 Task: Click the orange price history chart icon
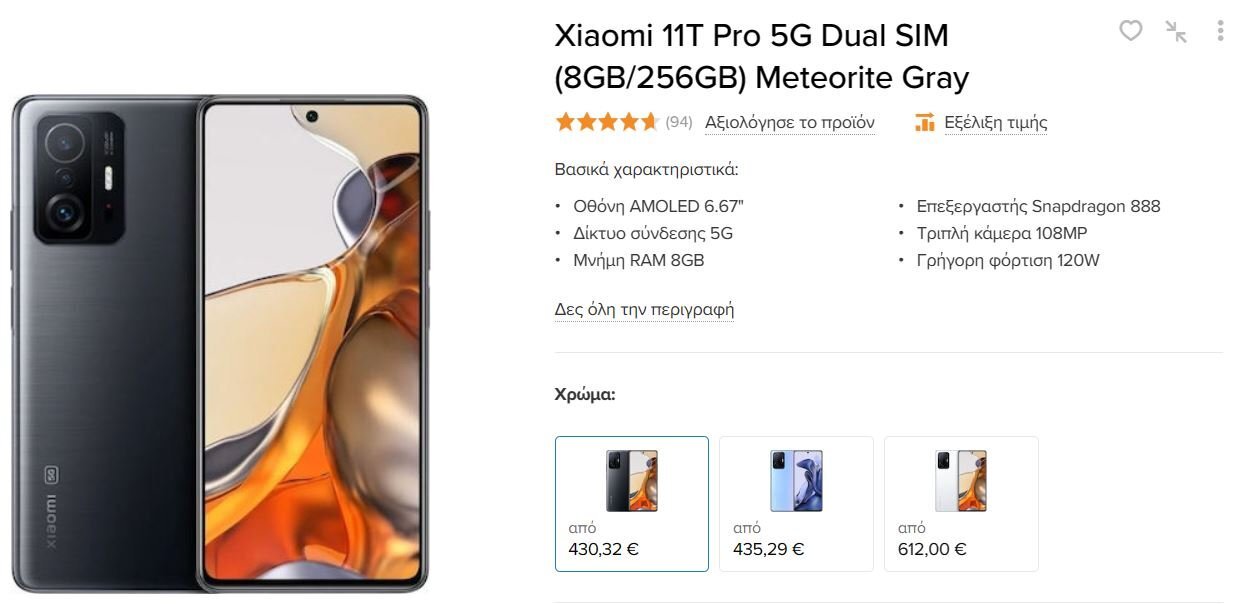click(x=925, y=123)
